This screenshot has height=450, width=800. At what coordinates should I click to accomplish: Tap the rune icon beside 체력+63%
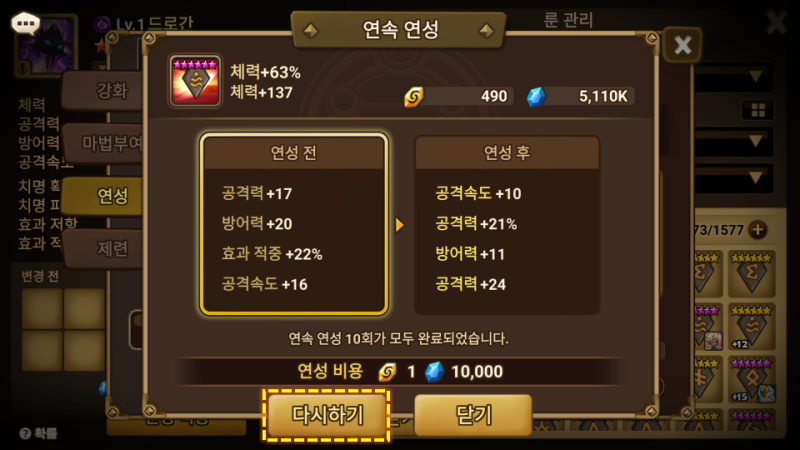tap(195, 81)
